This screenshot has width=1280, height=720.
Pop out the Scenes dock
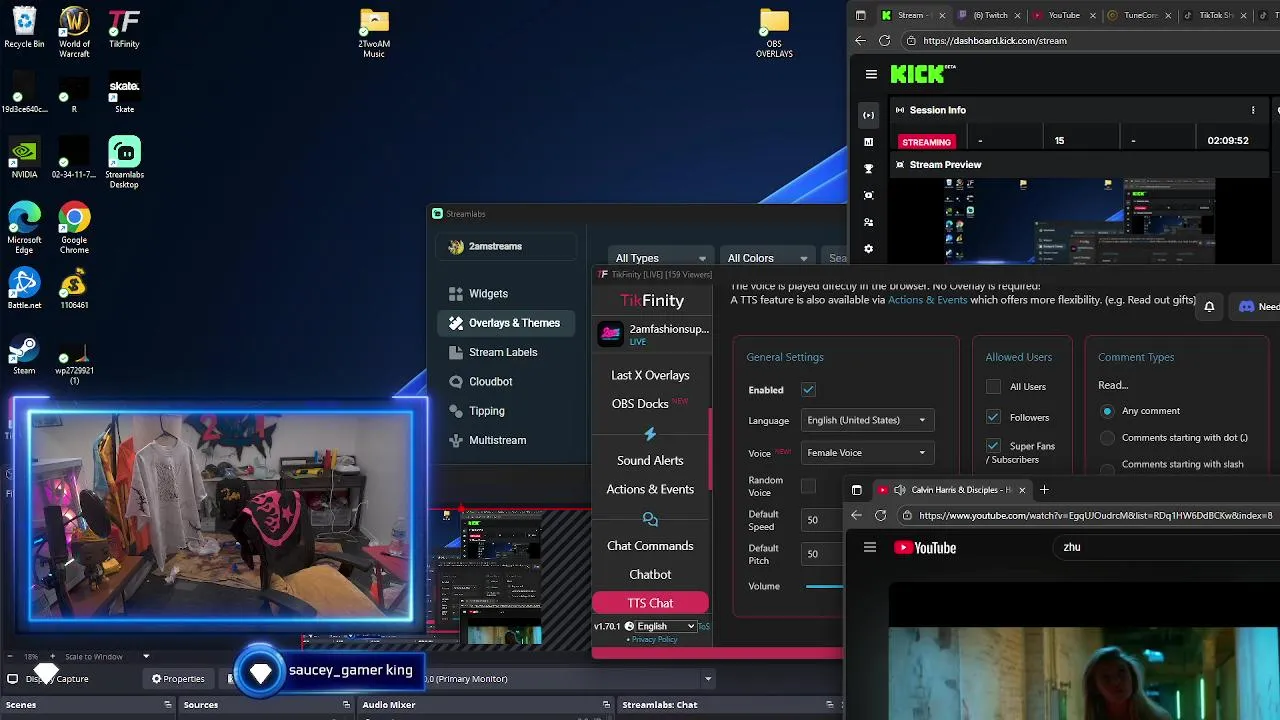pyautogui.click(x=168, y=705)
